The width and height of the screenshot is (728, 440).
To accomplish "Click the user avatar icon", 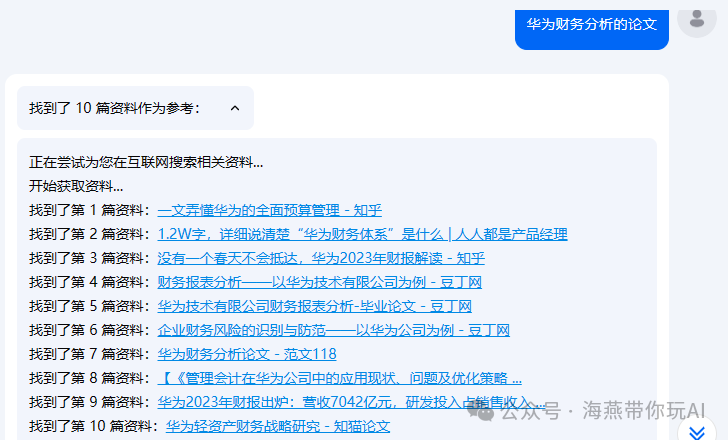I will (696, 19).
